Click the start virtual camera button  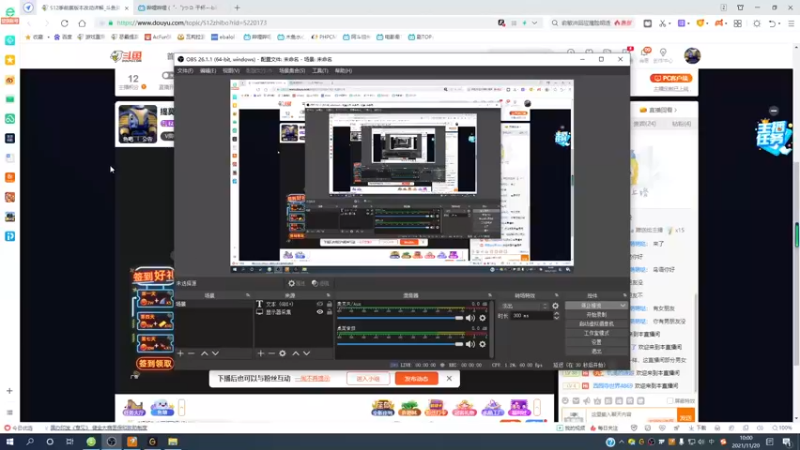[596, 324]
